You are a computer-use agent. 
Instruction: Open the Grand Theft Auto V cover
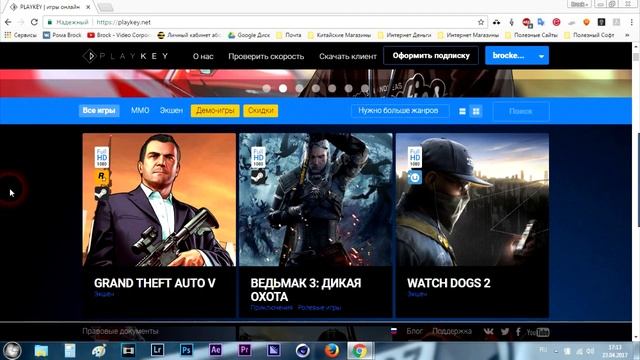pos(159,200)
